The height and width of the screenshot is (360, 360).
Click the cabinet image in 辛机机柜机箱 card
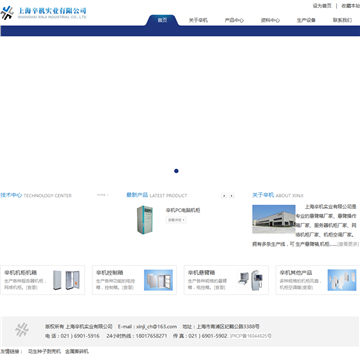(x=66, y=280)
